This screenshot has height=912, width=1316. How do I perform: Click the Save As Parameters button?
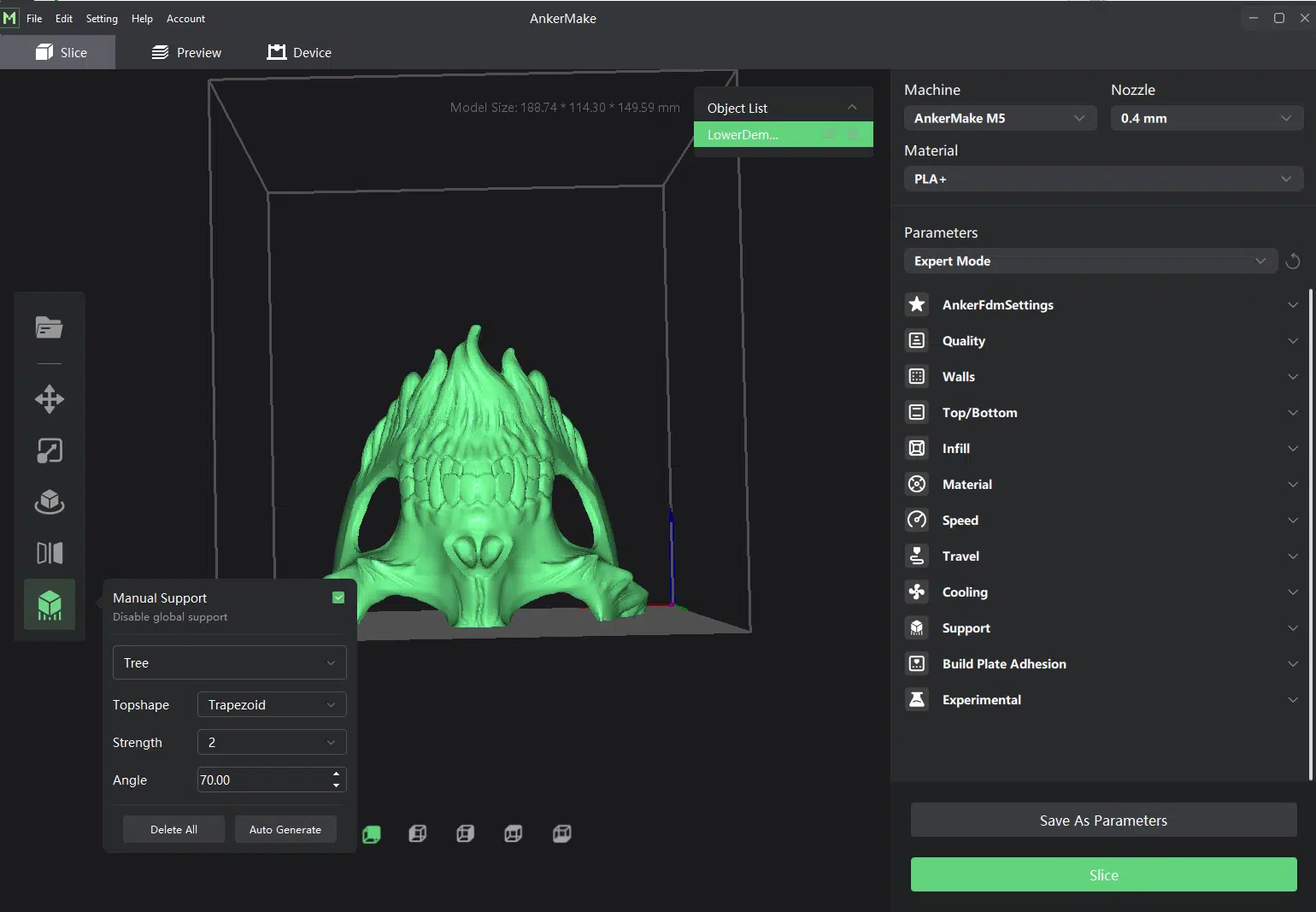[x=1103, y=820]
